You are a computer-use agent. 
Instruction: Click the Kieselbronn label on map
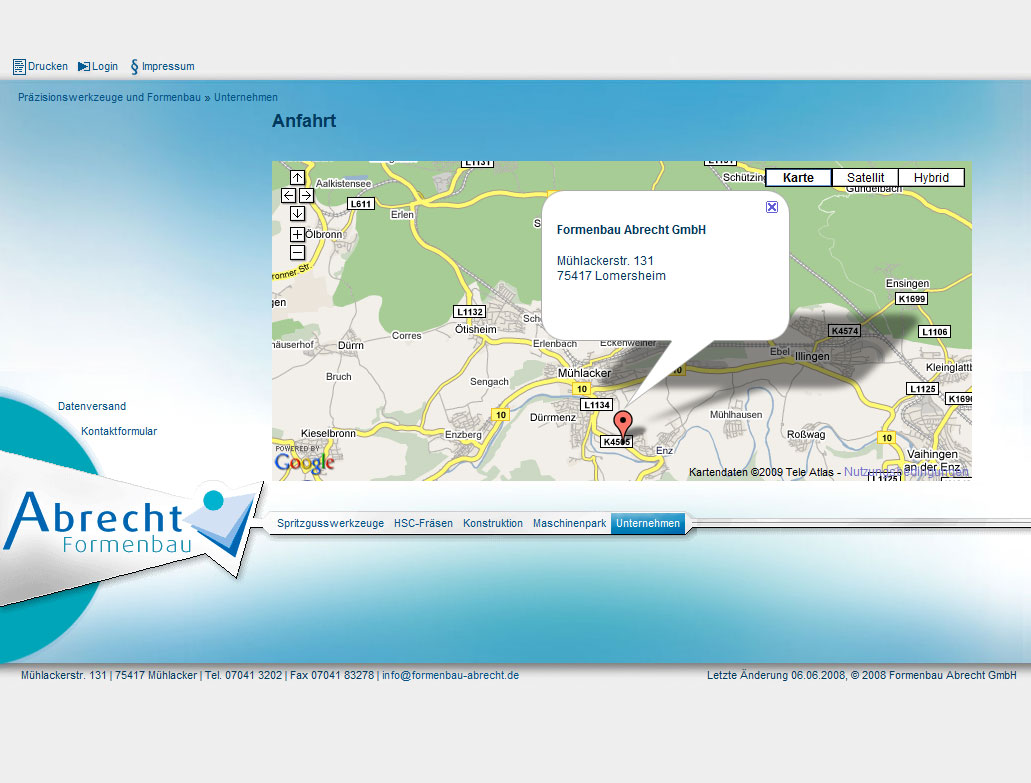(328, 433)
